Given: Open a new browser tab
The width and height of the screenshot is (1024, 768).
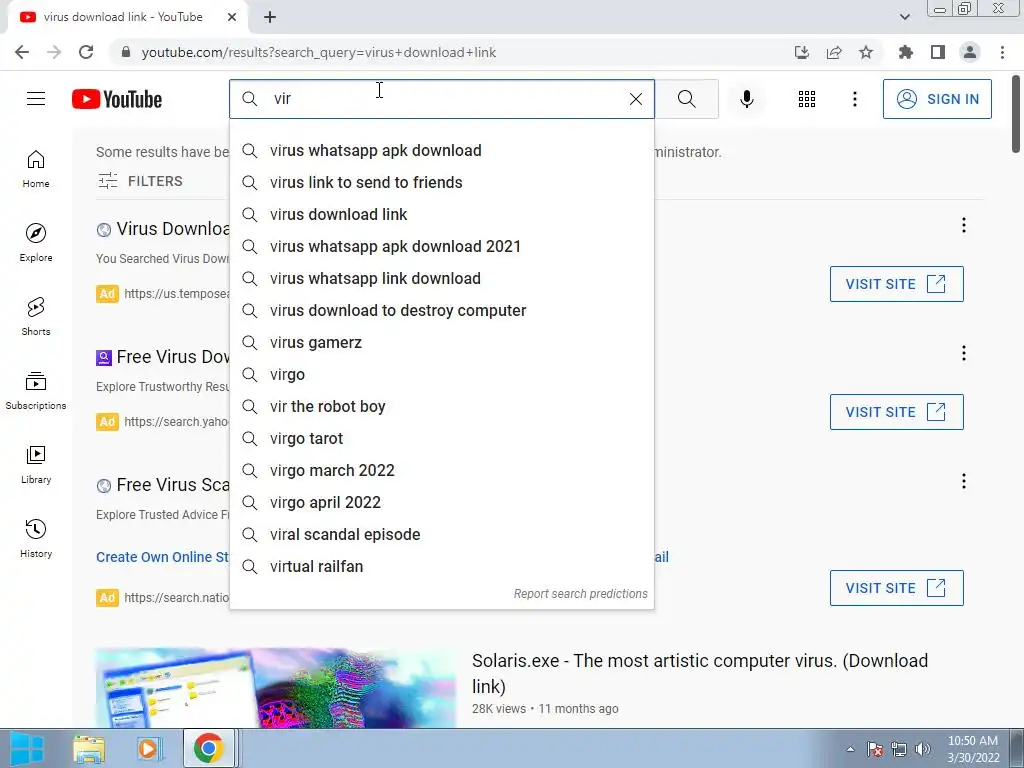Looking at the screenshot, I should click(270, 17).
